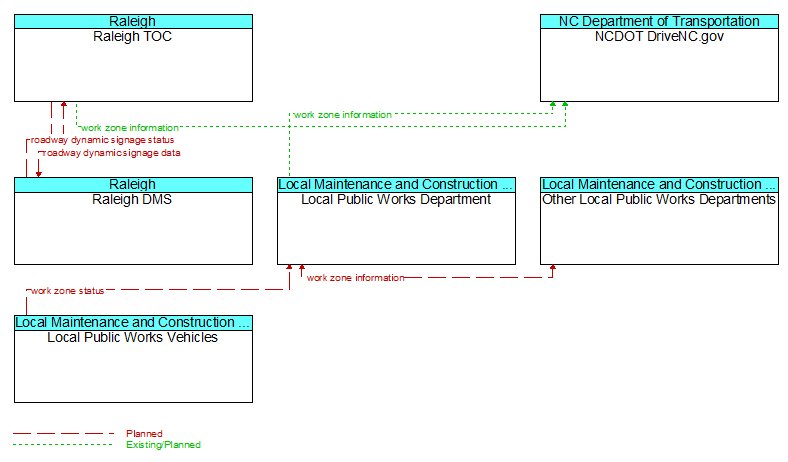Click the 'Existing/Planned' legend label
This screenshot has width=788, height=462.
tap(163, 444)
